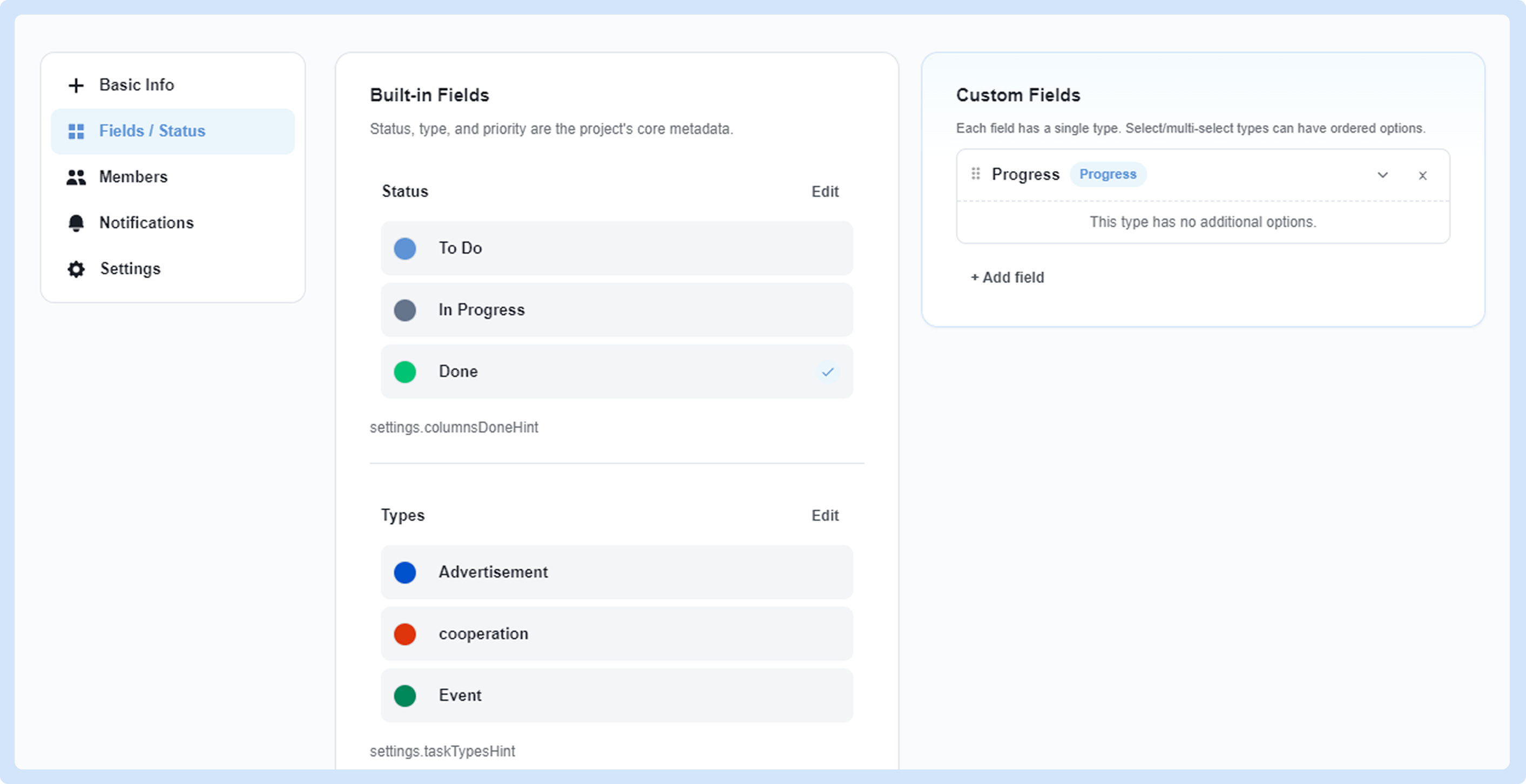
Task: Add a new custom field
Action: pyautogui.click(x=1007, y=278)
